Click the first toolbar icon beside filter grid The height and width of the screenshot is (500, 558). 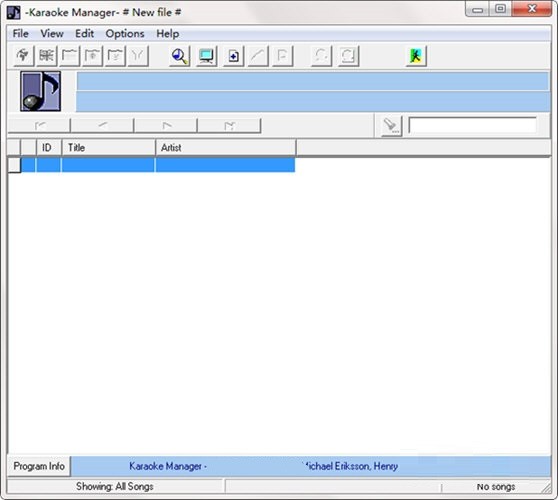pos(23,56)
